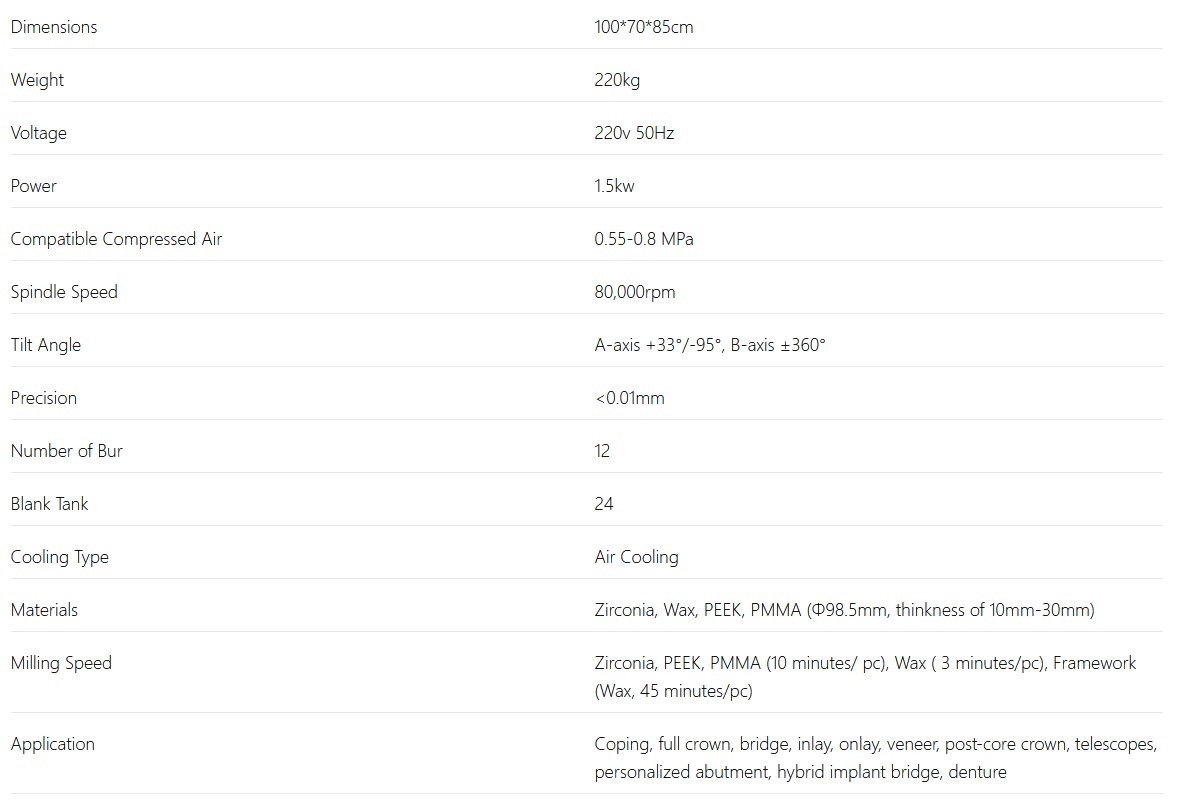The image size is (1182, 800).
Task: Select the Milling Speed label
Action: pos(61,663)
